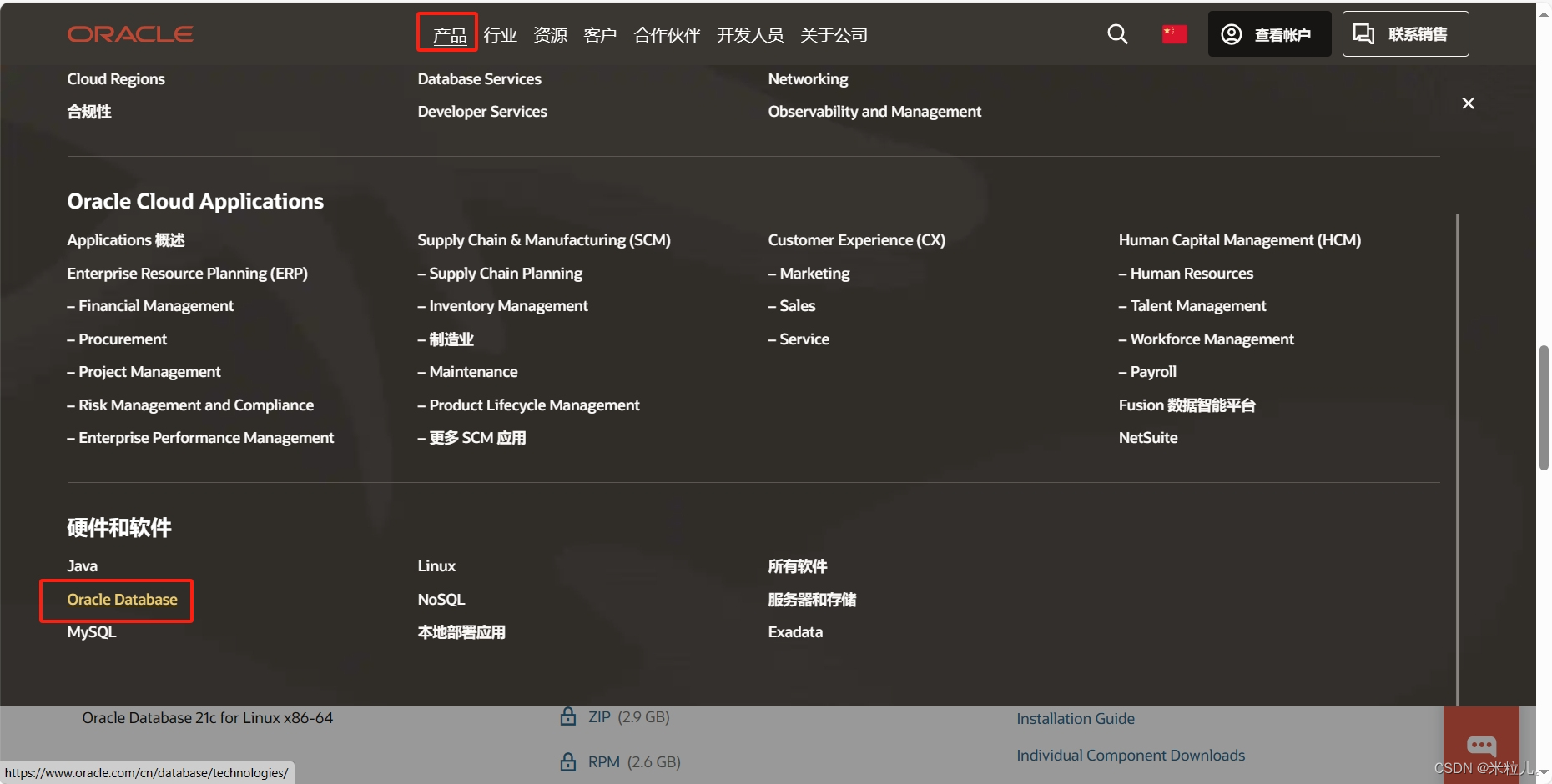The height and width of the screenshot is (784, 1552).
Task: Open Applications 概述 link
Action: tap(126, 240)
